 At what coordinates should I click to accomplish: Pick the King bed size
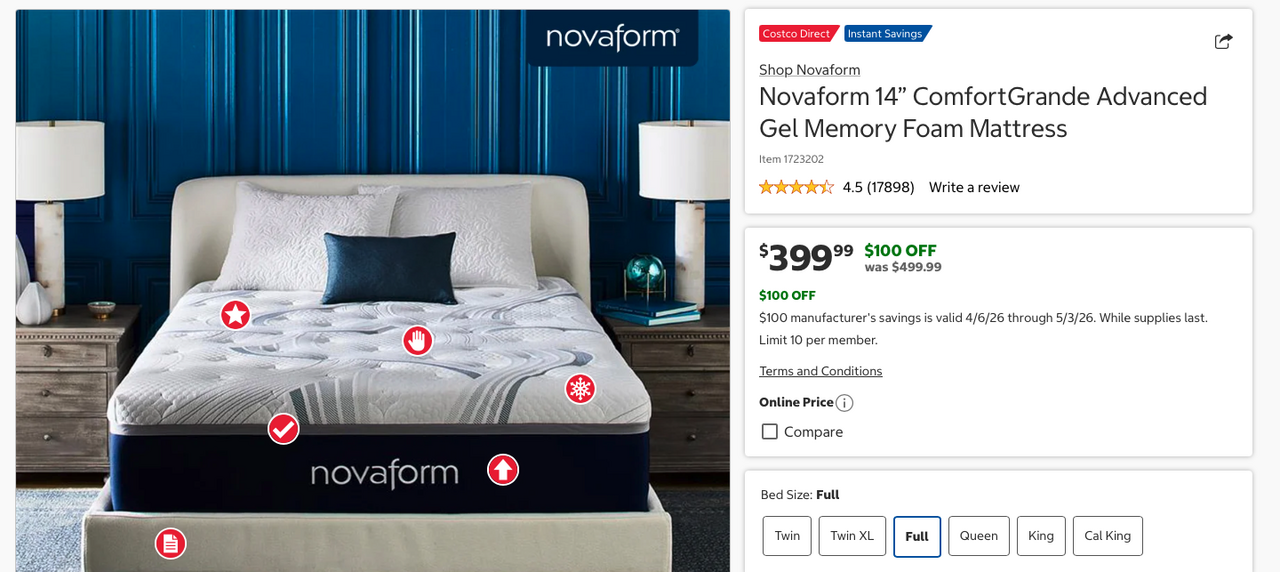coord(1041,536)
